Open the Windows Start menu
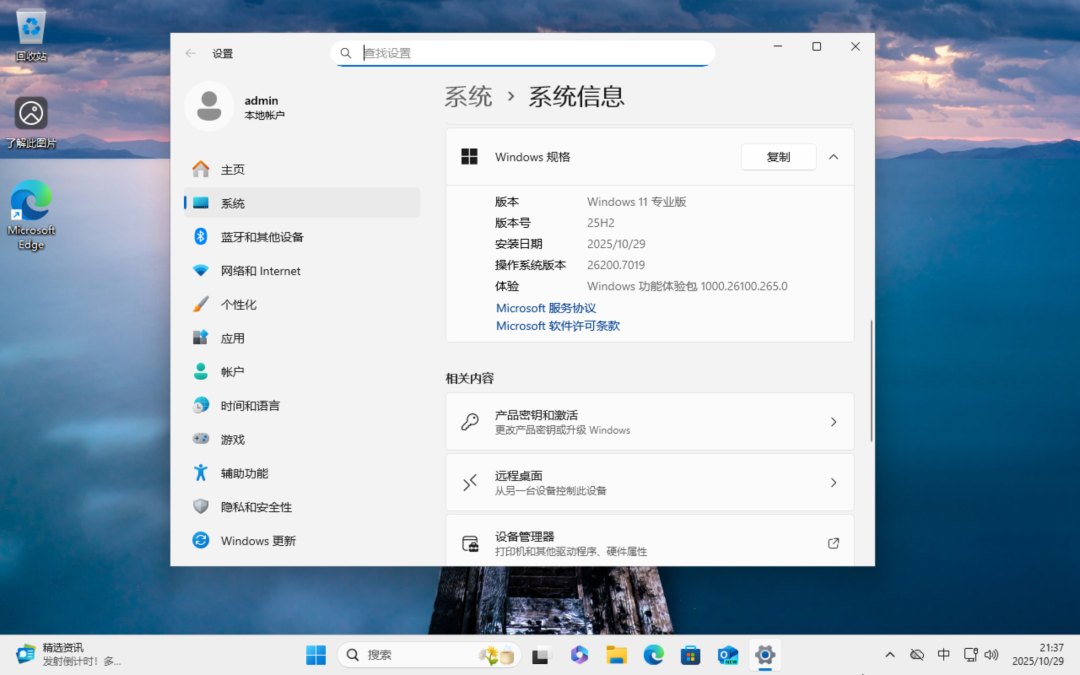Viewport: 1080px width, 675px height. tap(316, 654)
